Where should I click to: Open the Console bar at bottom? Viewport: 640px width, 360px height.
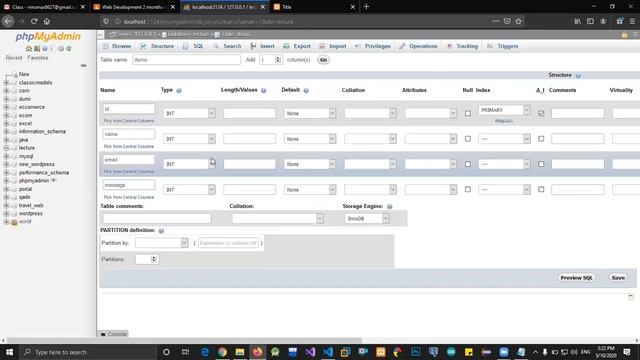[114, 334]
